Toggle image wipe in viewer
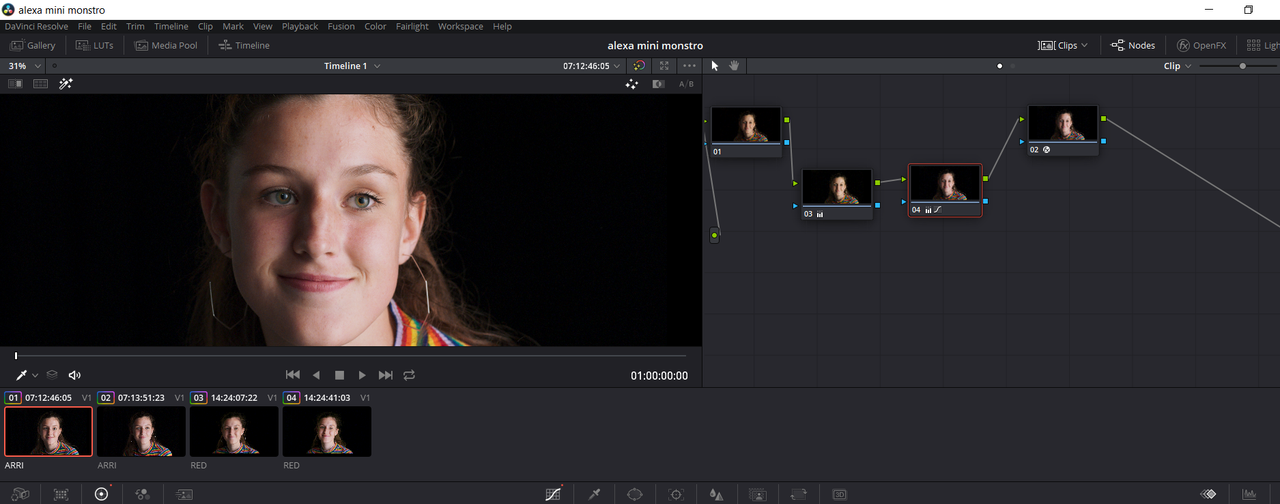Viewport: 1280px width, 504px height. coord(15,84)
